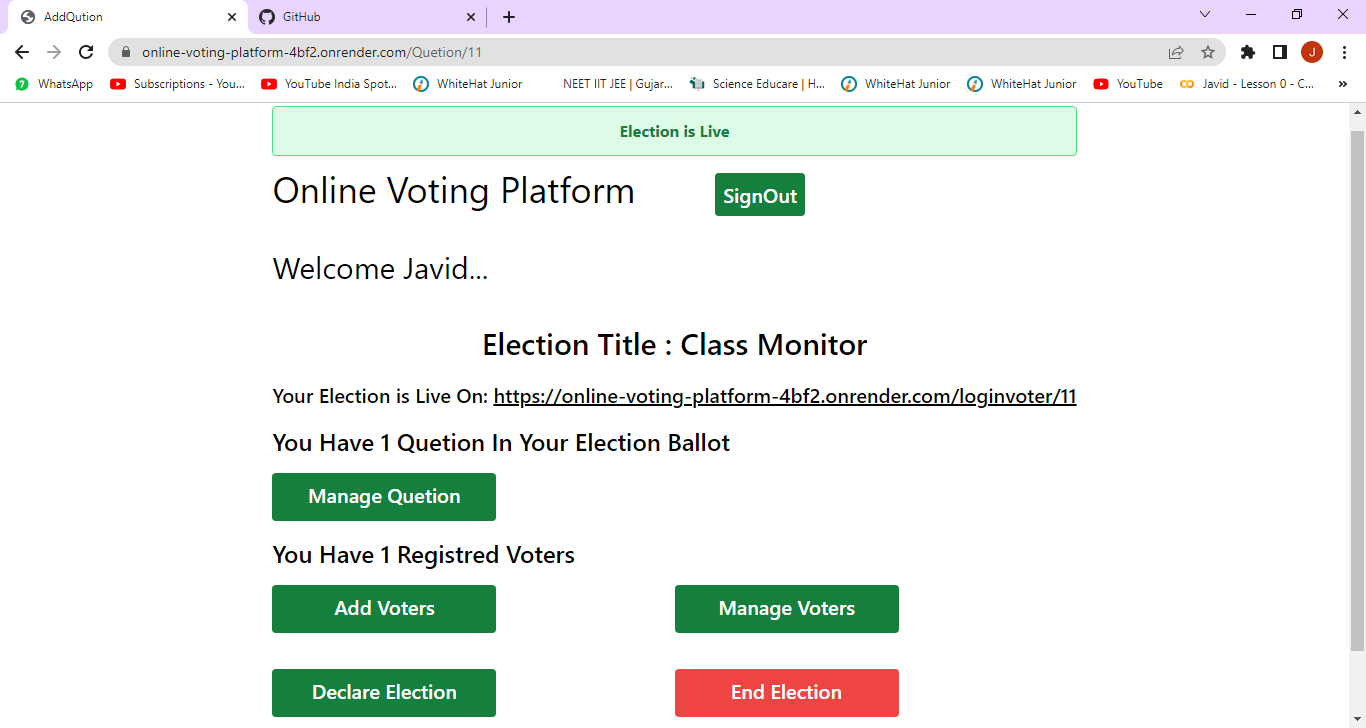The image size is (1366, 728).
Task: Click the Javid profile avatar icon
Action: [1312, 52]
